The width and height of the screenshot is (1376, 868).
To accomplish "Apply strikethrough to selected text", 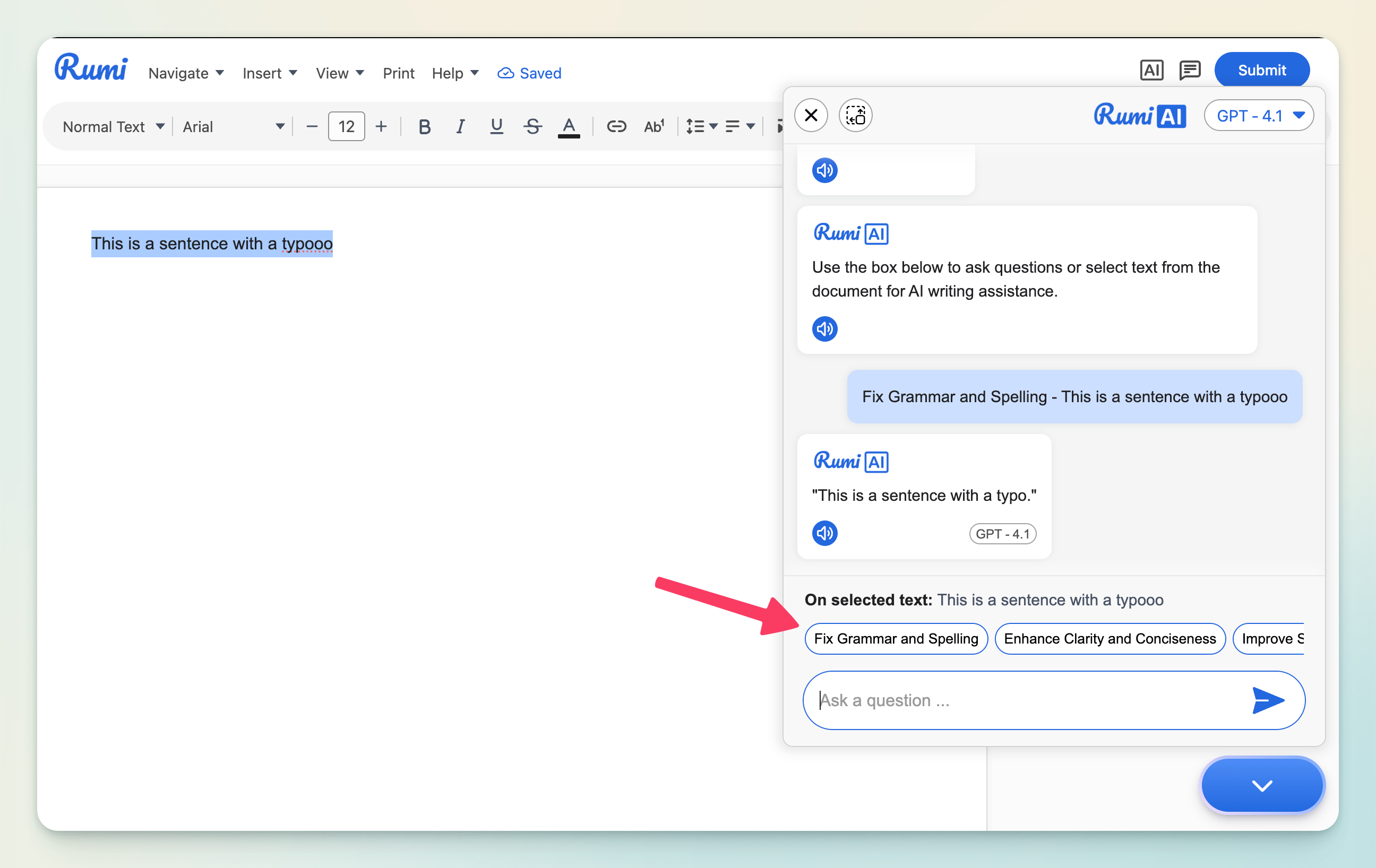I will click(532, 126).
